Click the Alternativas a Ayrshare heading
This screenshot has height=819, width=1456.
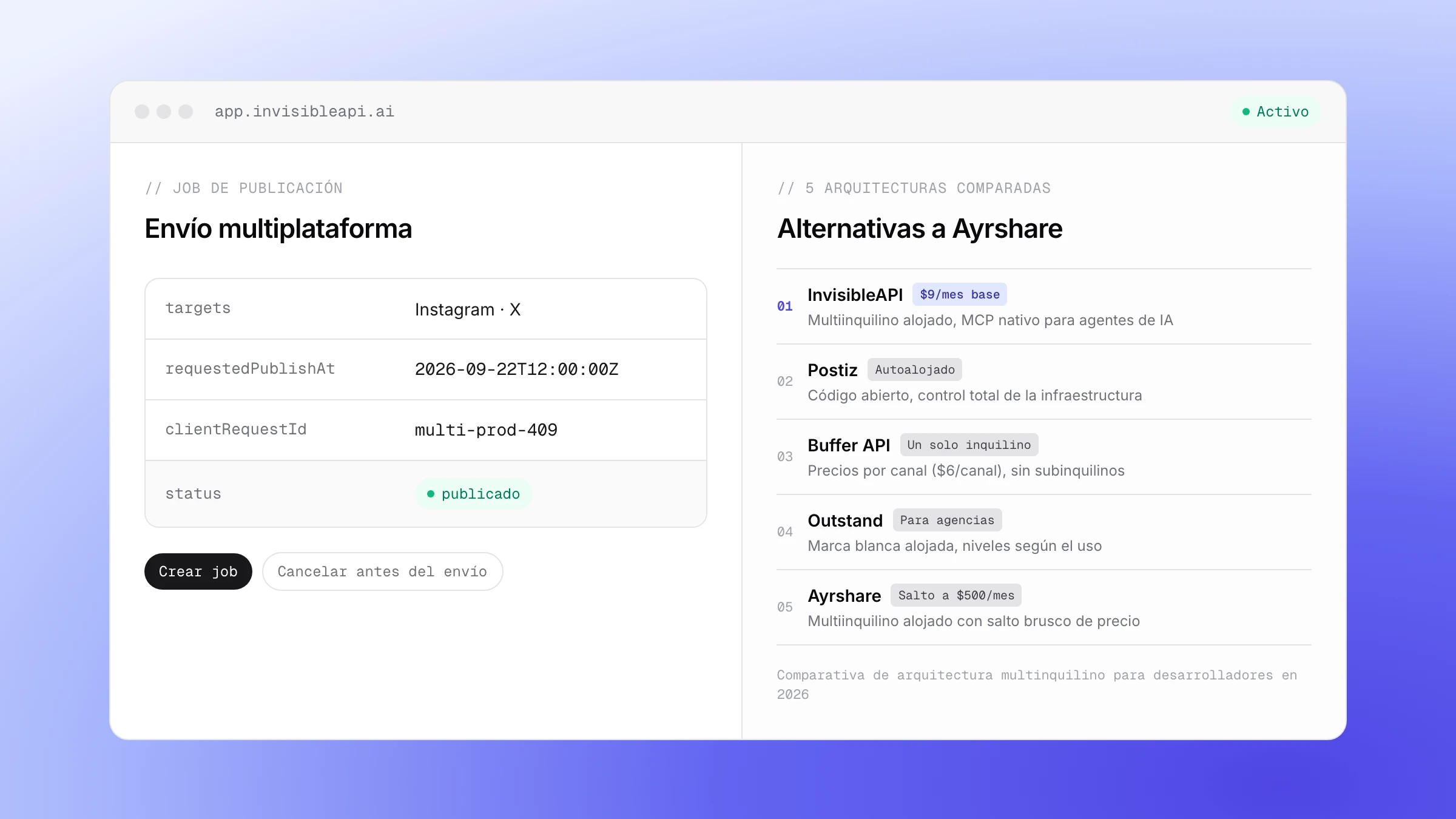(920, 229)
